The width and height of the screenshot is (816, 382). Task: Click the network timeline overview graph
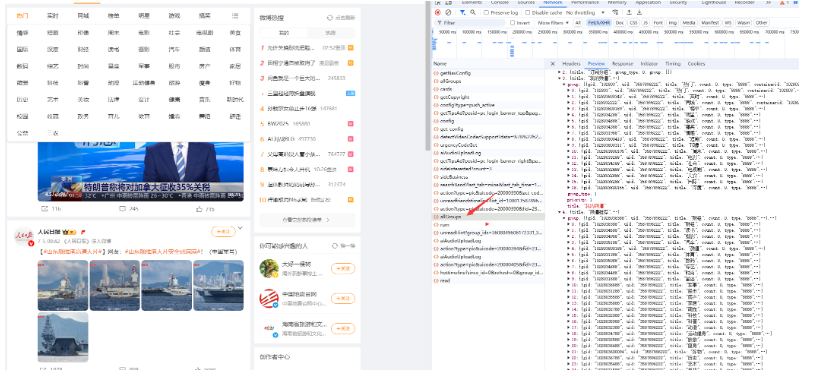615,44
